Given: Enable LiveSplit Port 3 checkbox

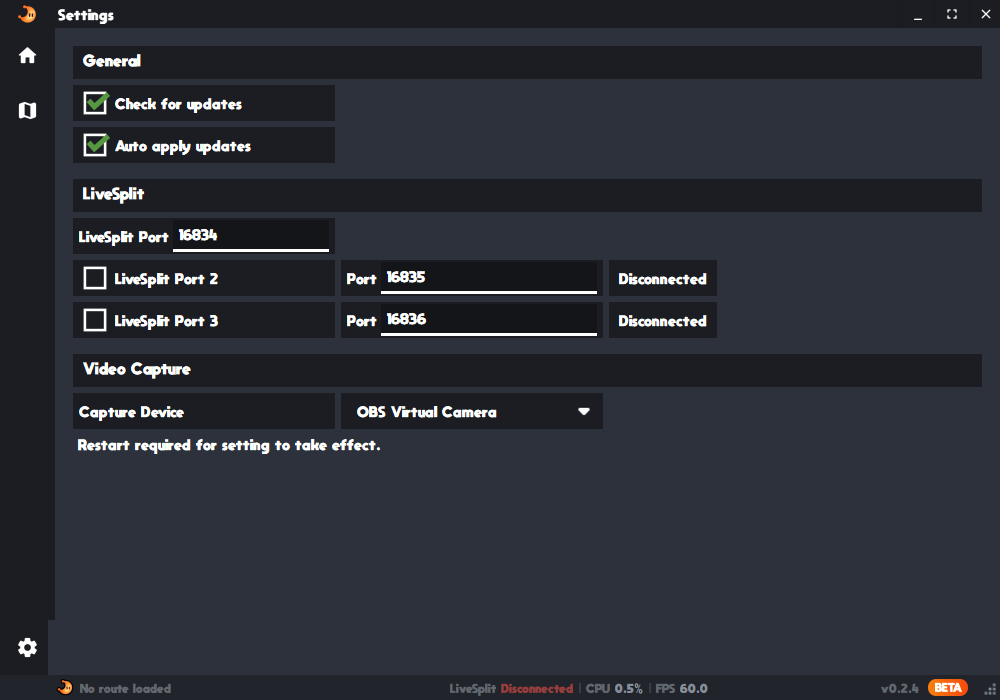Looking at the screenshot, I should [x=95, y=320].
